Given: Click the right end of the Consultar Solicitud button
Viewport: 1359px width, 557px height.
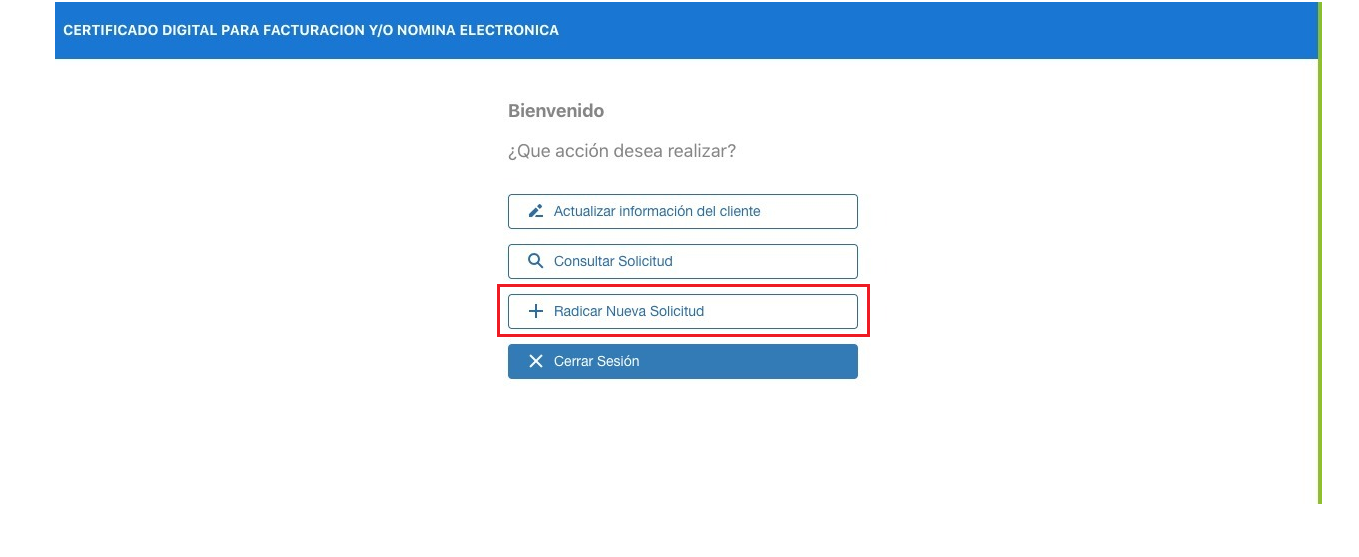Looking at the screenshot, I should [838, 261].
